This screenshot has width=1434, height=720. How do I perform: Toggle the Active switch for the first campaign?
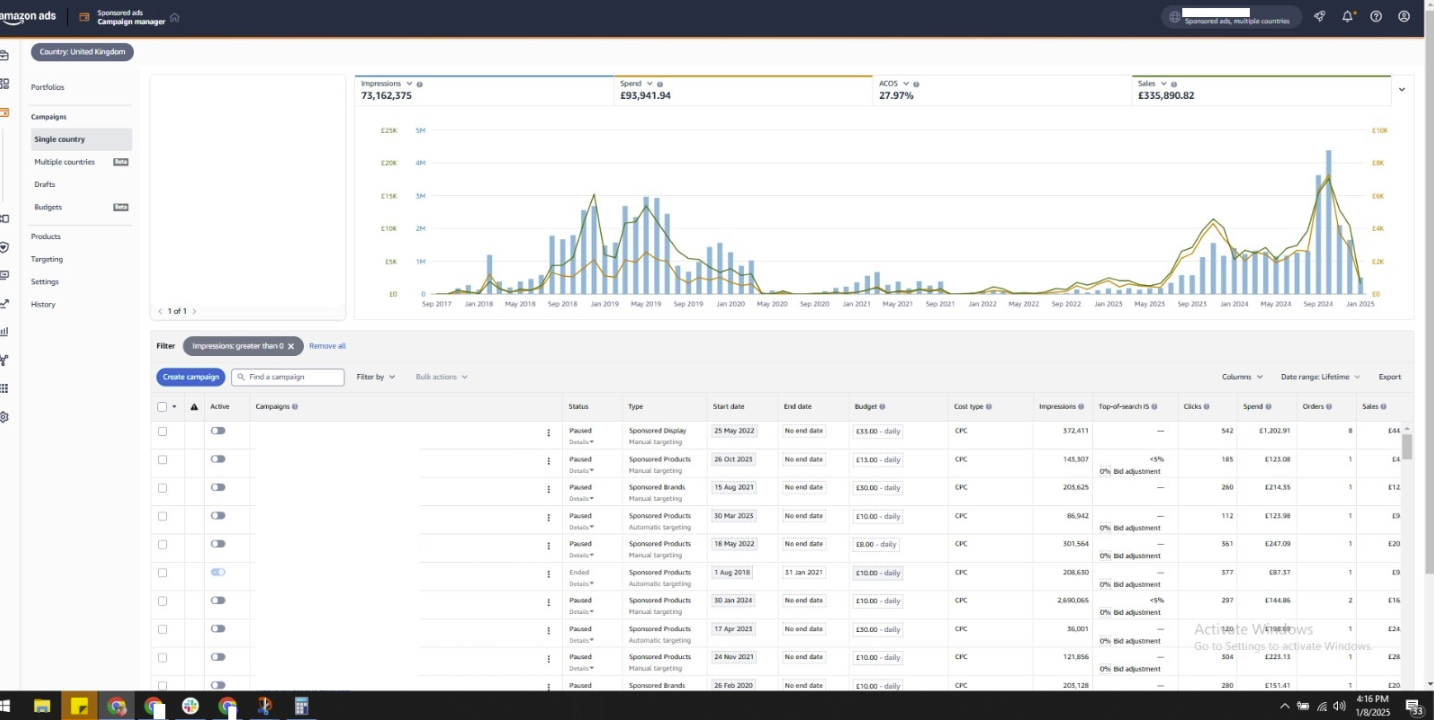218,431
